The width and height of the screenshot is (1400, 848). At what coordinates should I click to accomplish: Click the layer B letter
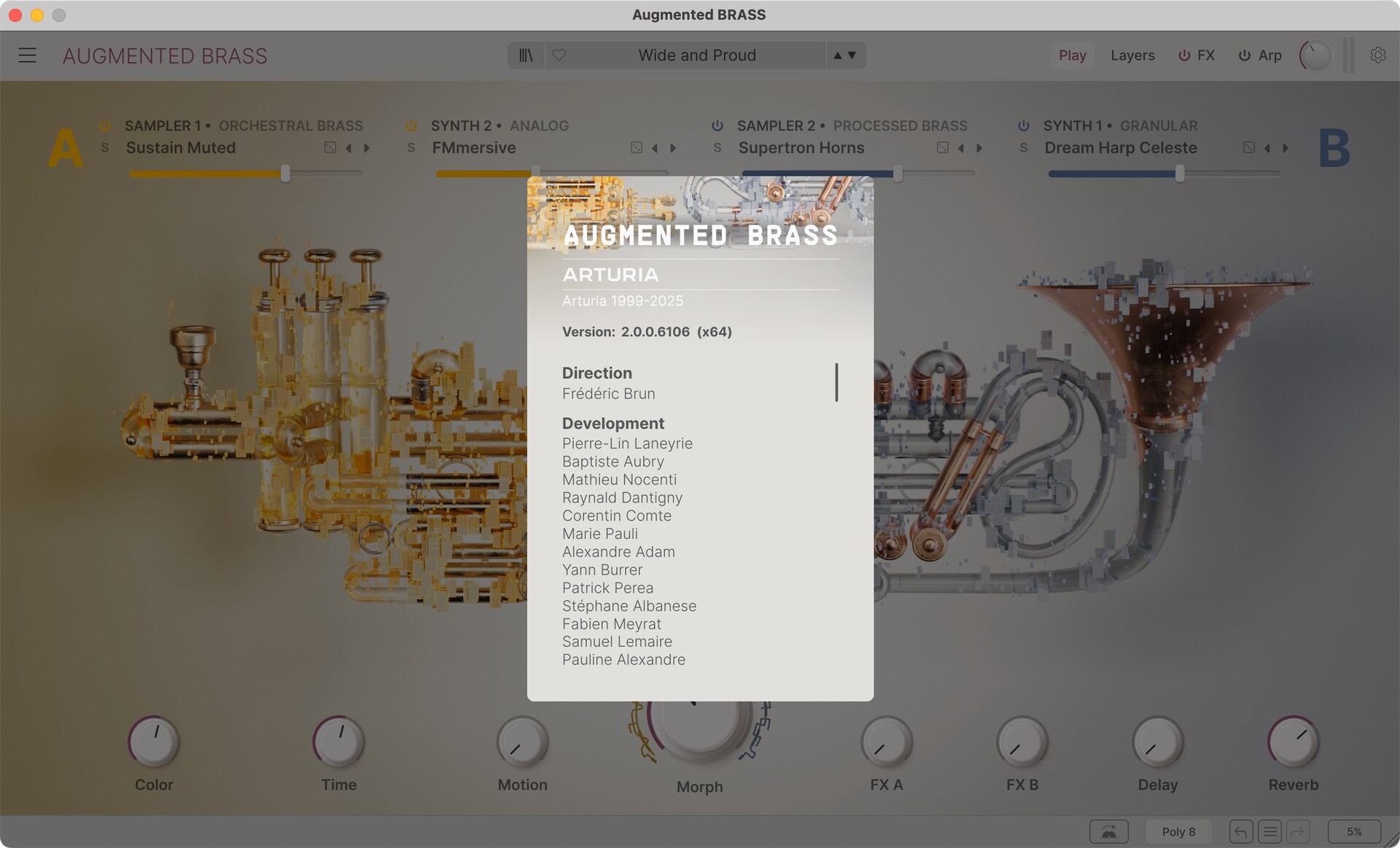(x=1334, y=148)
